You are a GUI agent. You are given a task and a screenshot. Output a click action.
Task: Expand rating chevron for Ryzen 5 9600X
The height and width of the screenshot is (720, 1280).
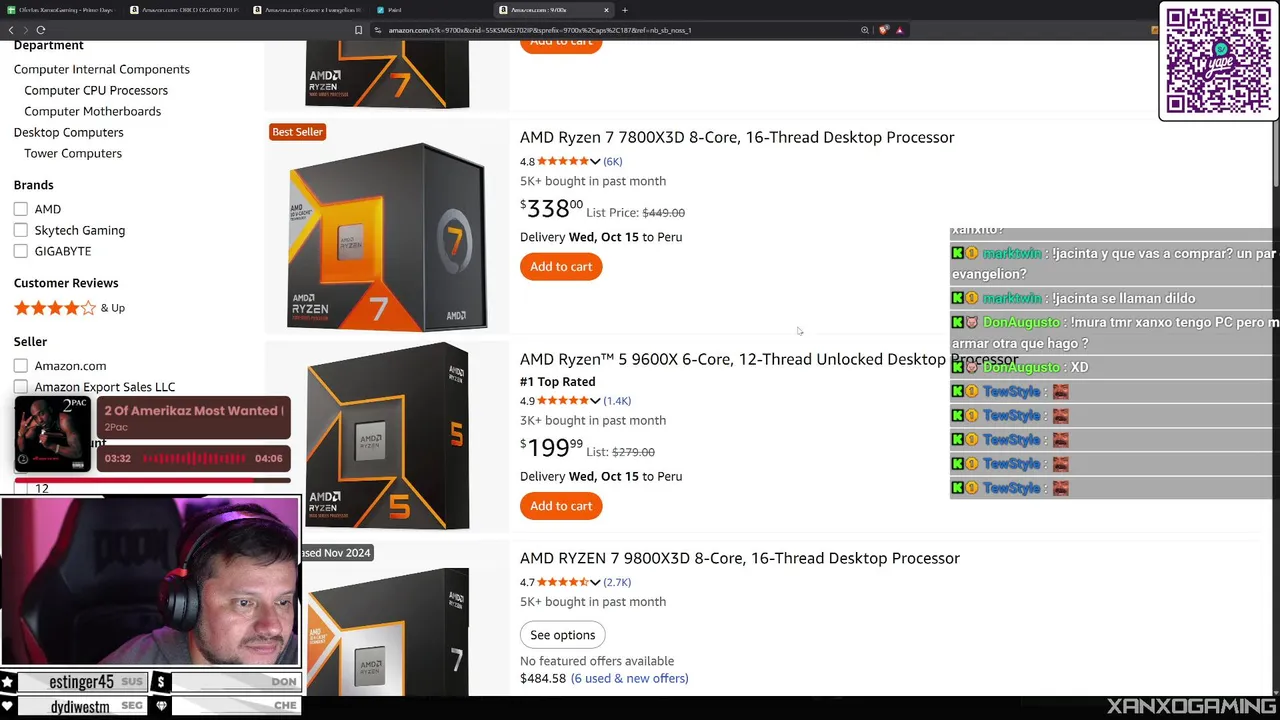click(595, 401)
